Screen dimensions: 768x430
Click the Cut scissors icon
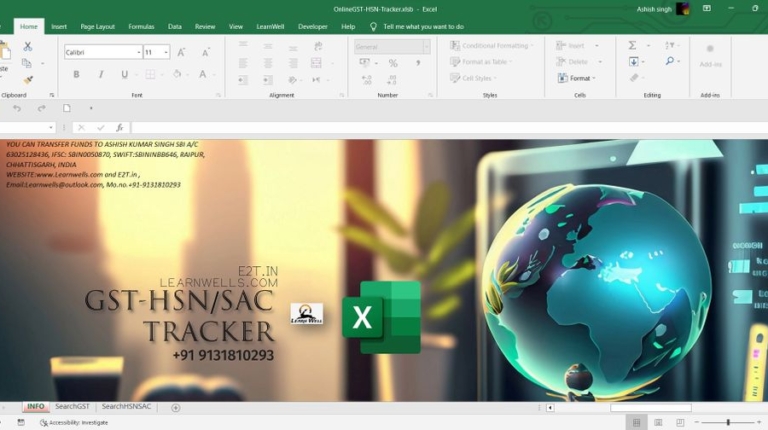click(27, 46)
